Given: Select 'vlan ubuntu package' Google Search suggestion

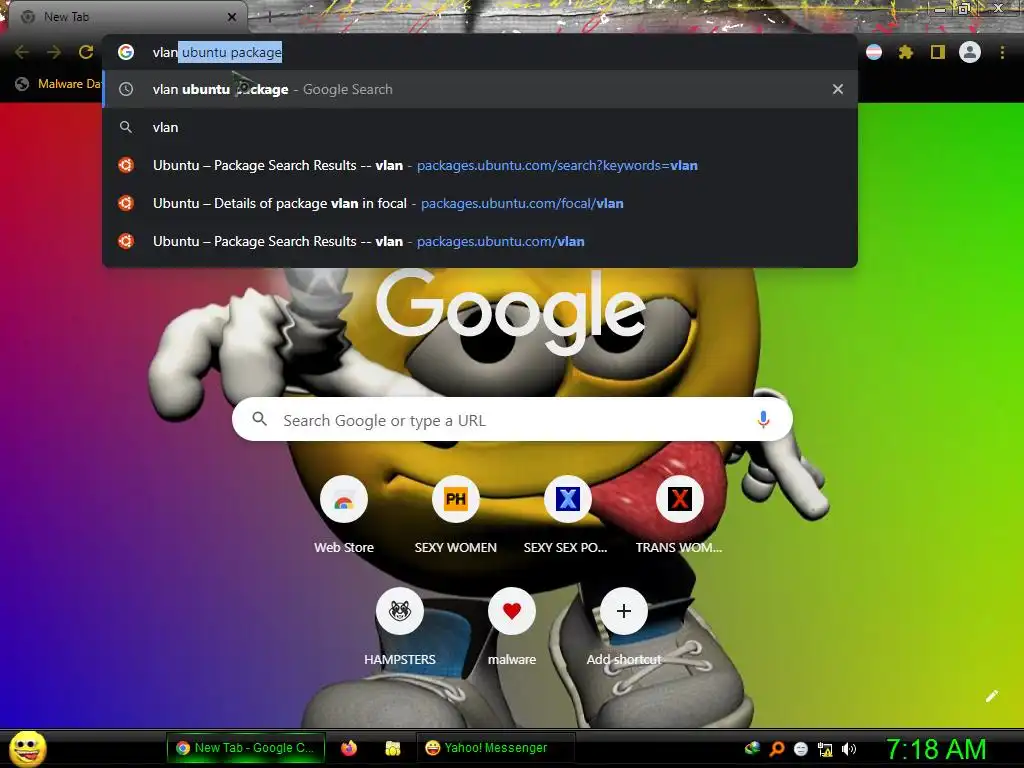Looking at the screenshot, I should (x=479, y=89).
